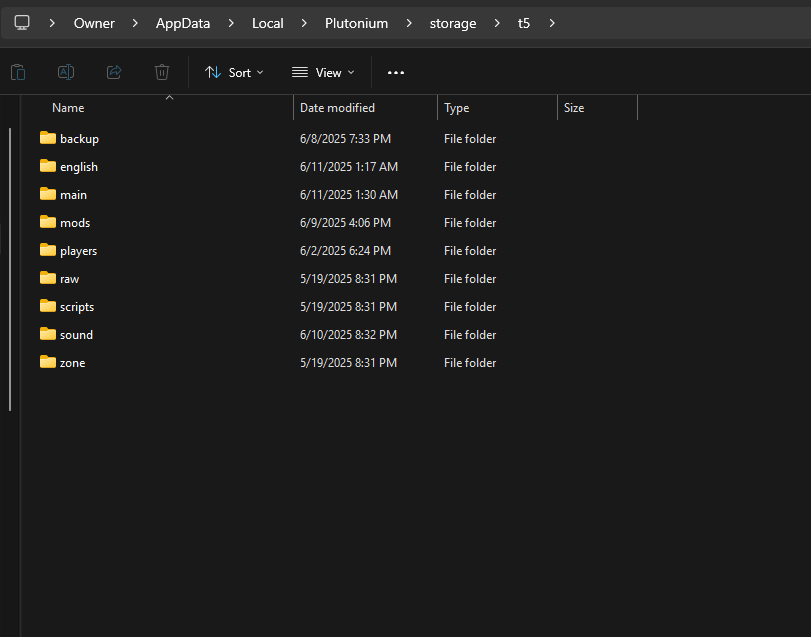Select the players folder icon

[48, 250]
